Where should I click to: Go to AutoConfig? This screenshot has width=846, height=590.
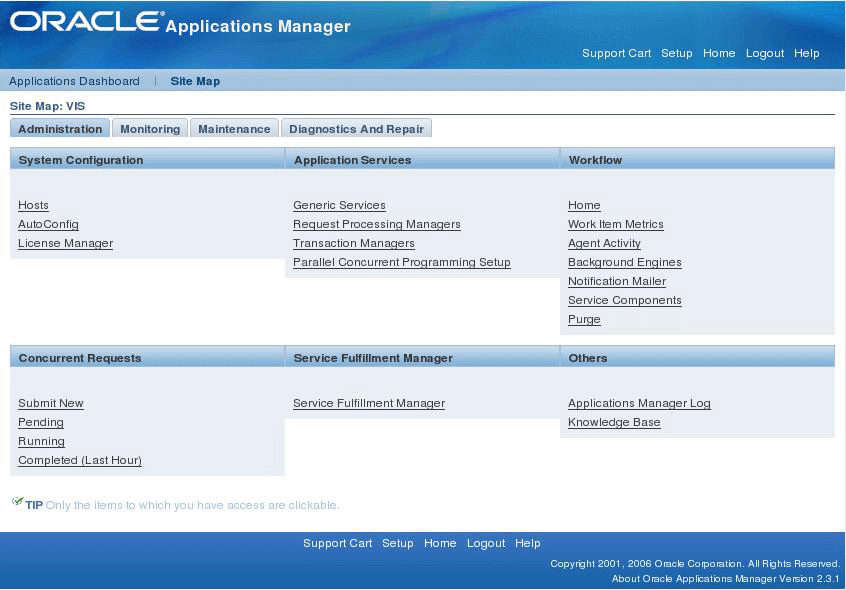(x=48, y=224)
